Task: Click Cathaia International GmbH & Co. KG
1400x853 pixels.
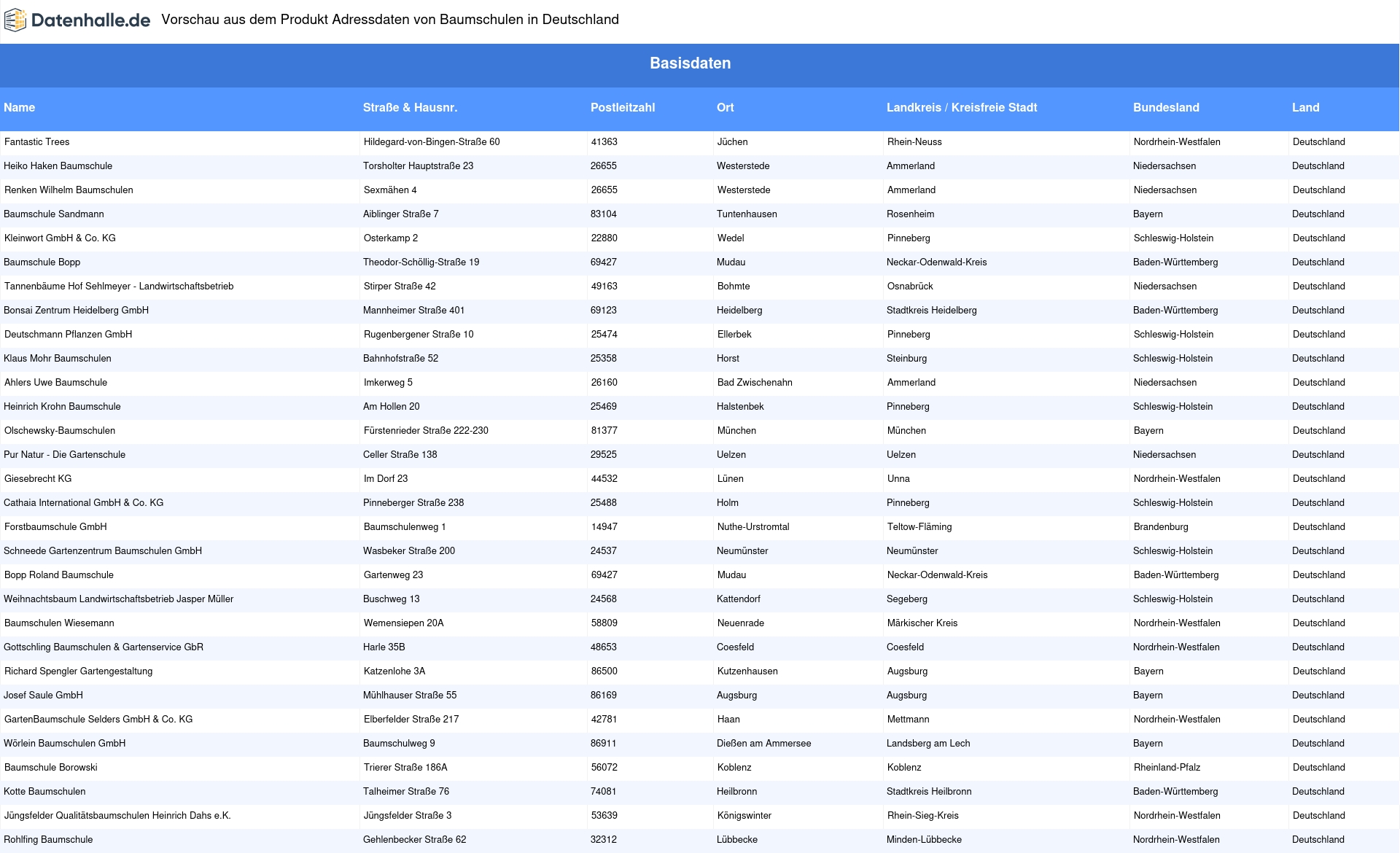Action: tap(84, 503)
